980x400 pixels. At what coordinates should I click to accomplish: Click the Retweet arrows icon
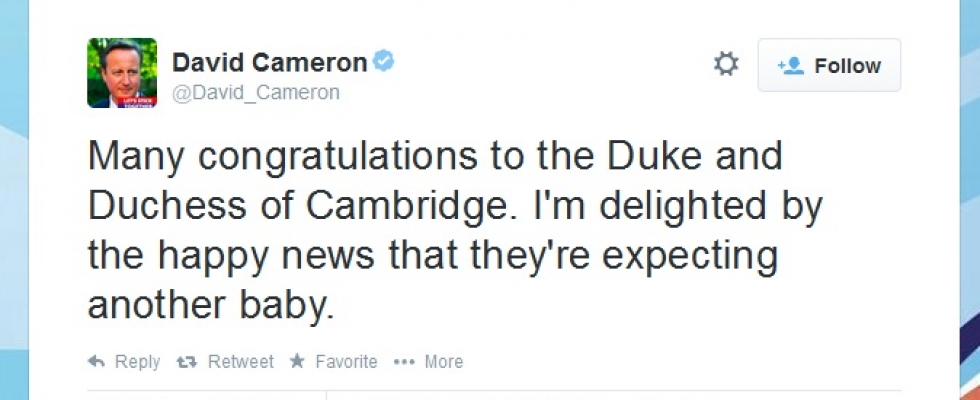(x=186, y=362)
